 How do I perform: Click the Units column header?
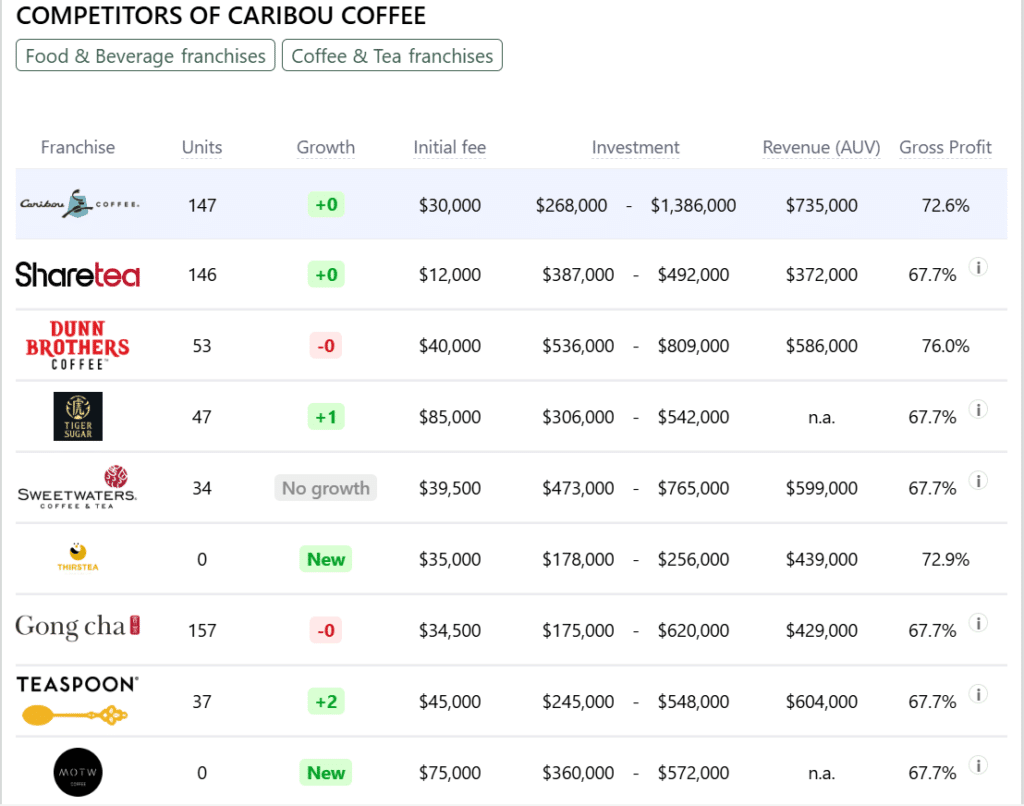[202, 148]
